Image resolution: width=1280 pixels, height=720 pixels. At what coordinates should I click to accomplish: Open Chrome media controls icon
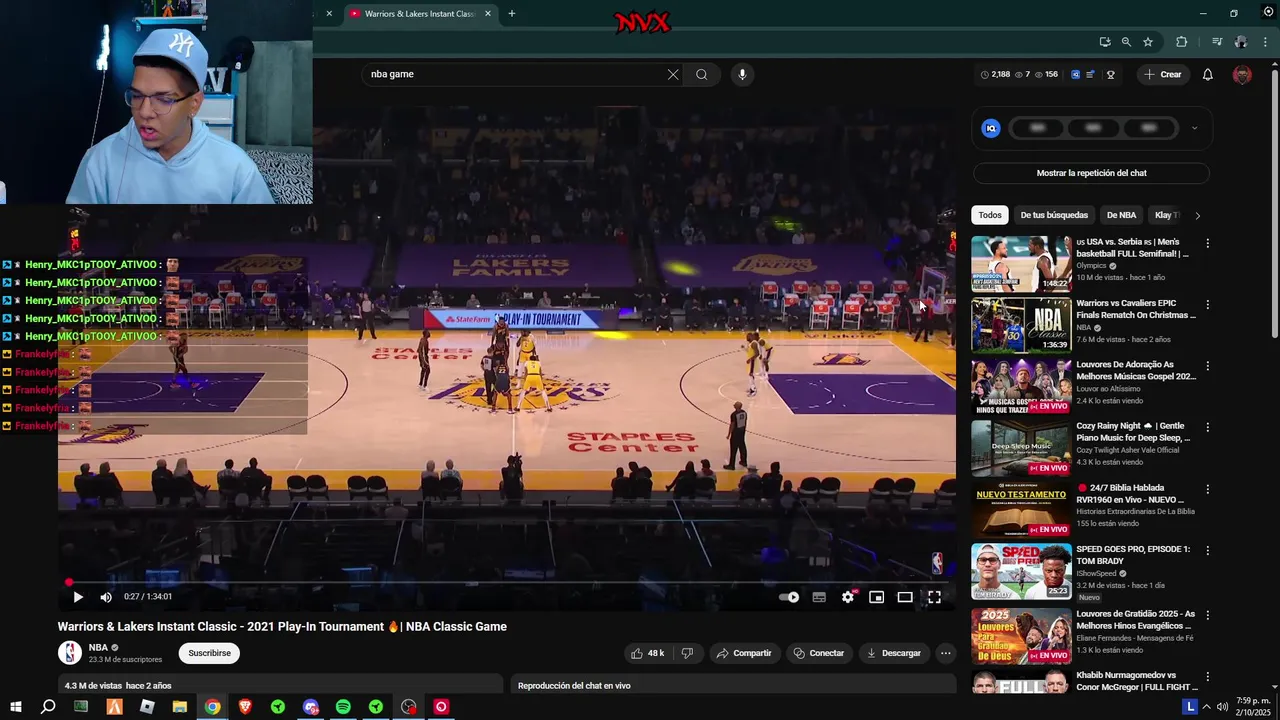click(1217, 42)
